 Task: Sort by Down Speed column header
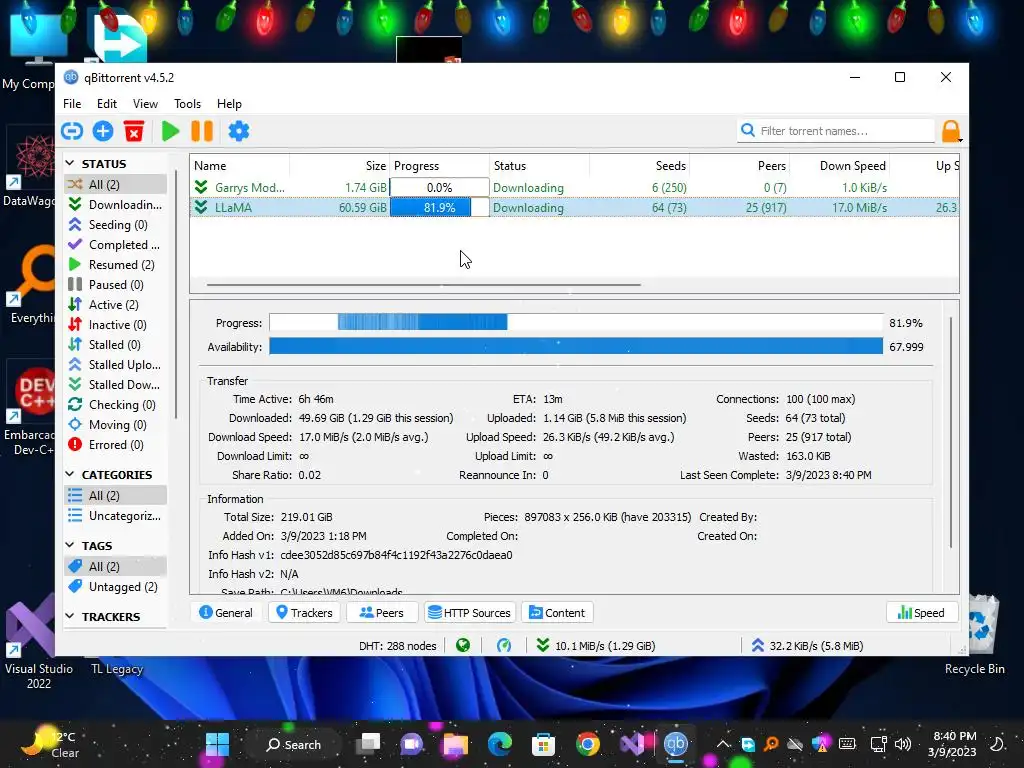840,166
